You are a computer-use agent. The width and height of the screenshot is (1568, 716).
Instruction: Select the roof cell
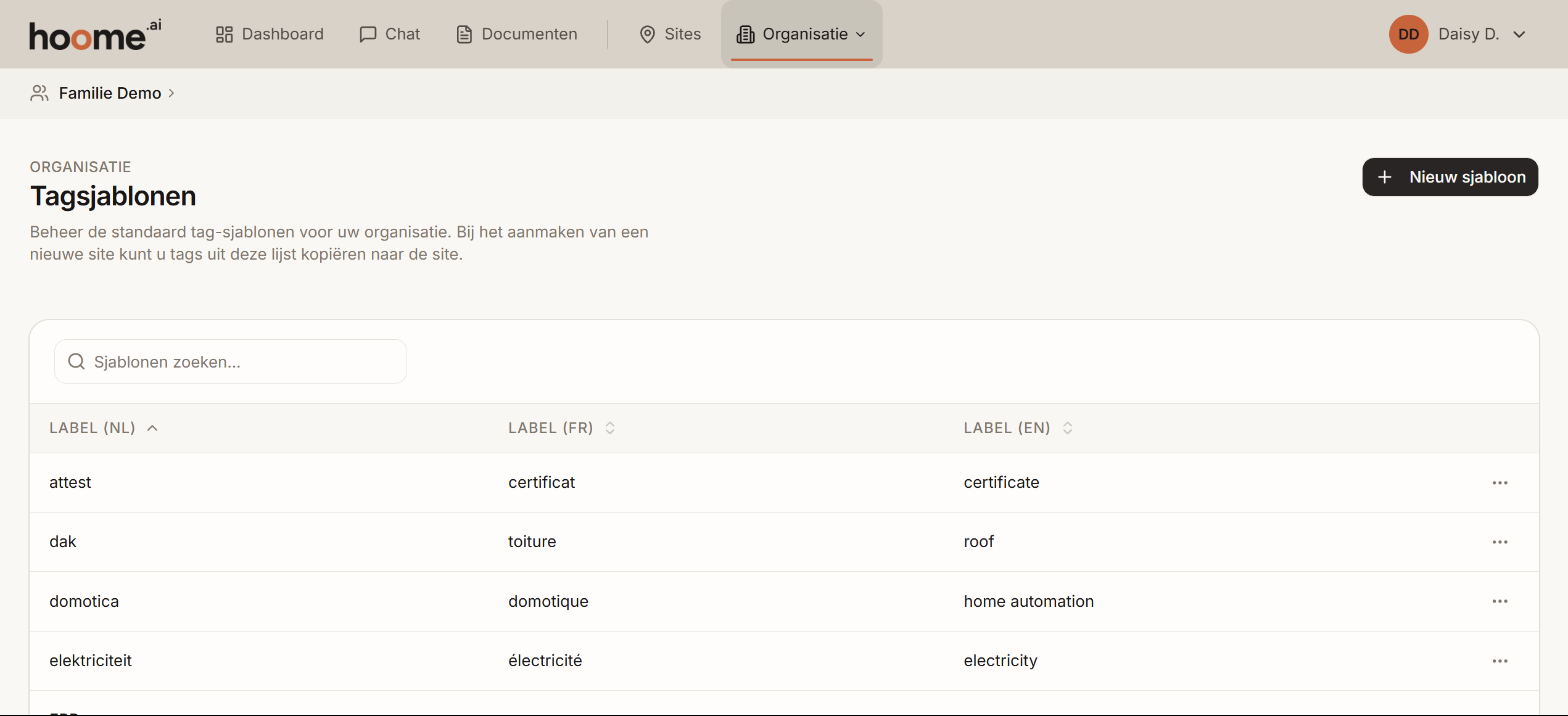point(979,542)
